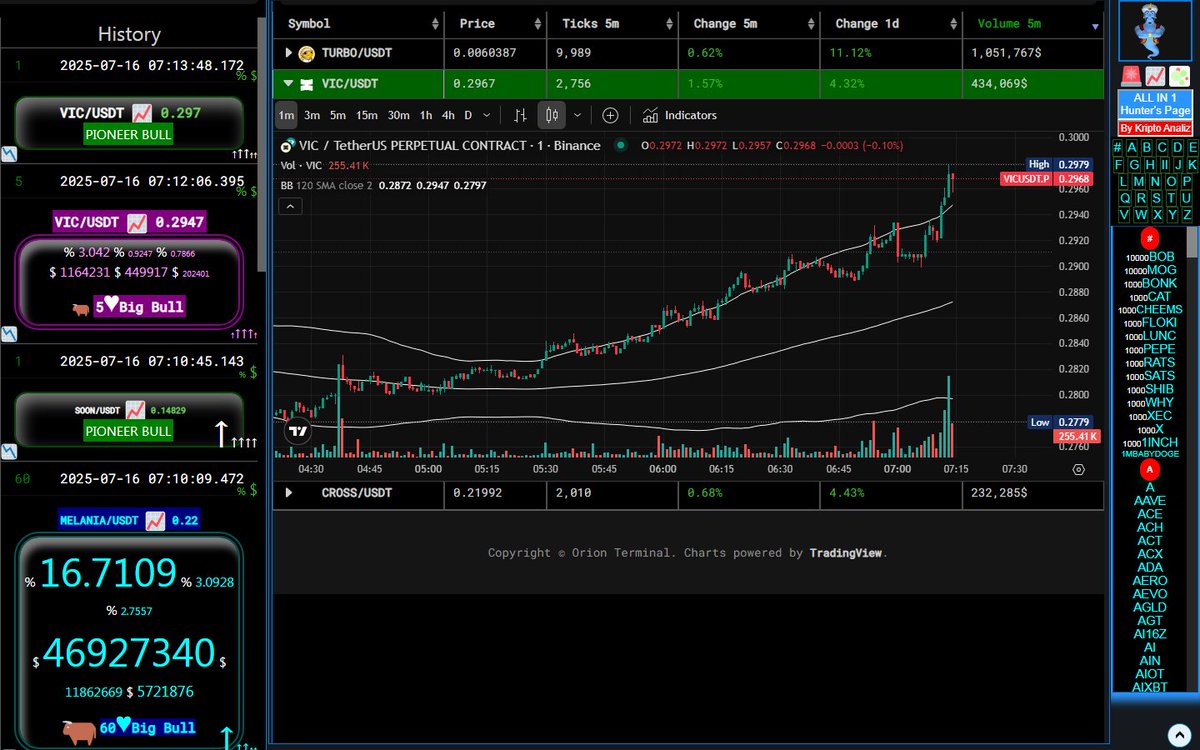Image resolution: width=1200 pixels, height=750 pixels.
Task: Click the genie avatar image
Action: tap(1155, 31)
